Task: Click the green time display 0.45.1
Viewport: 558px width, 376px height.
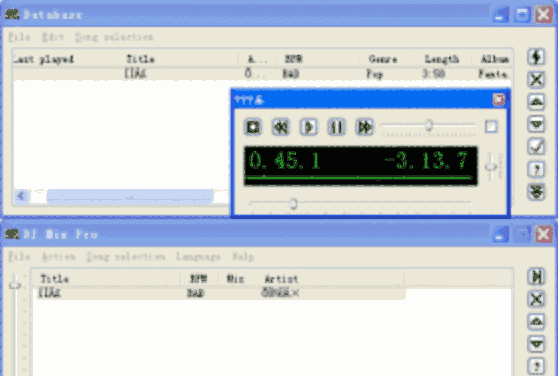Action: (x=284, y=160)
